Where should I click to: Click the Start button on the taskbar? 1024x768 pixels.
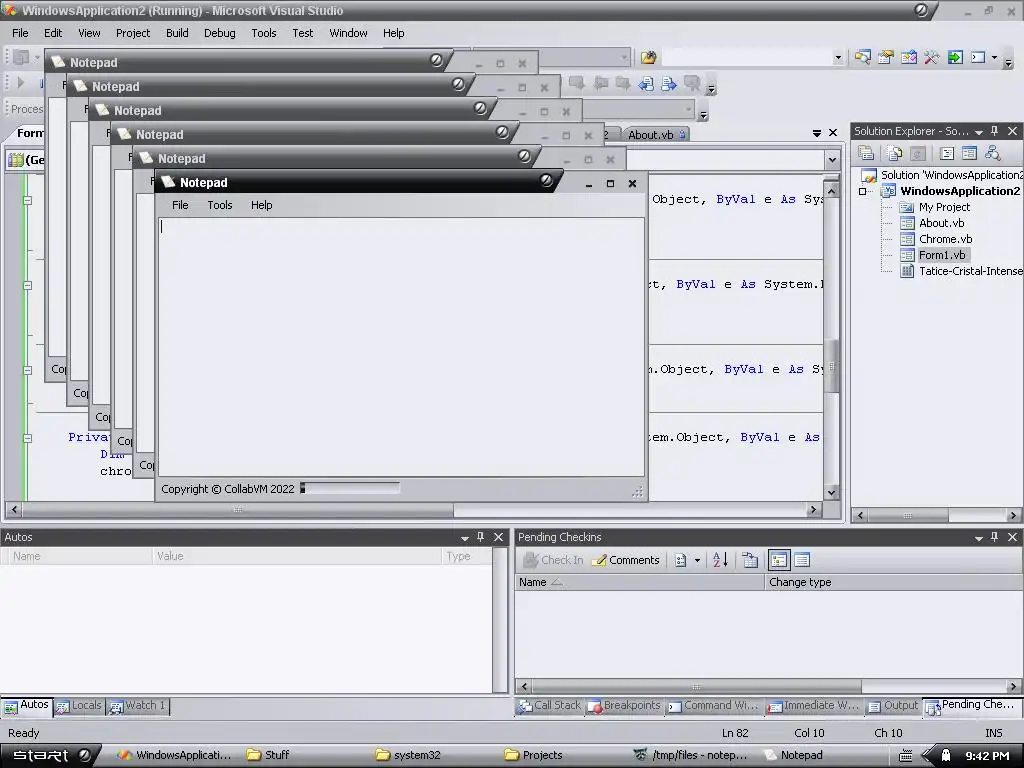tap(50, 755)
